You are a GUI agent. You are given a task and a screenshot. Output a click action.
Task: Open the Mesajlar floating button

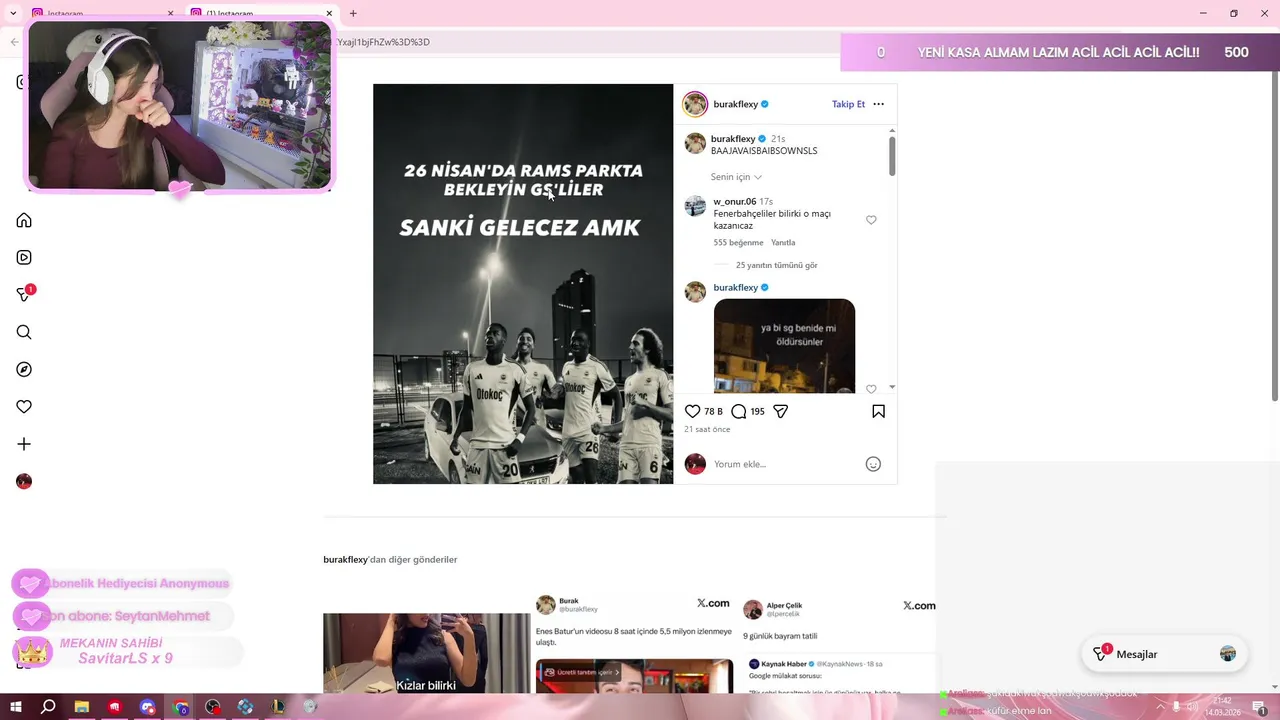click(x=1165, y=654)
